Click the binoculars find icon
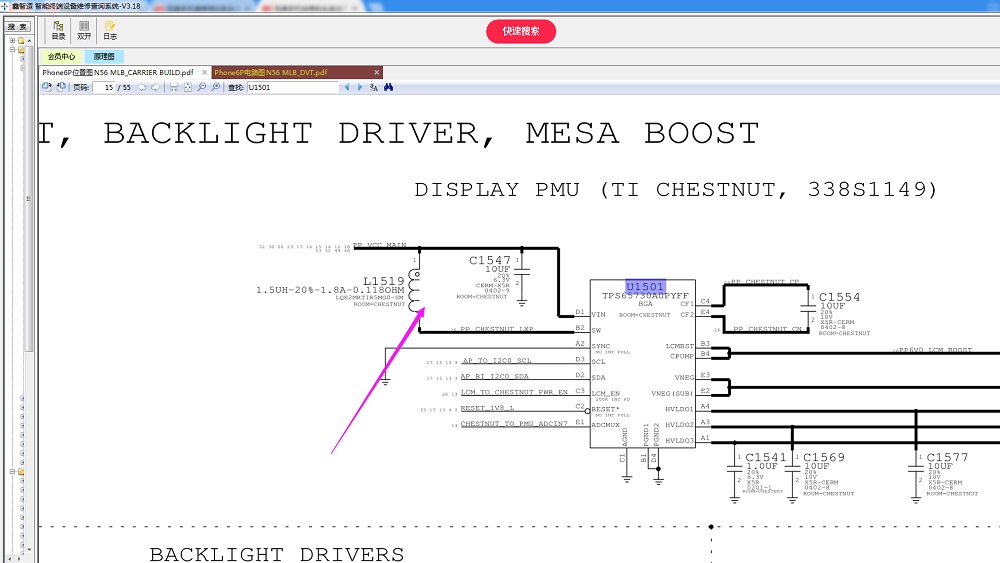The height and width of the screenshot is (563, 1000). [388, 87]
